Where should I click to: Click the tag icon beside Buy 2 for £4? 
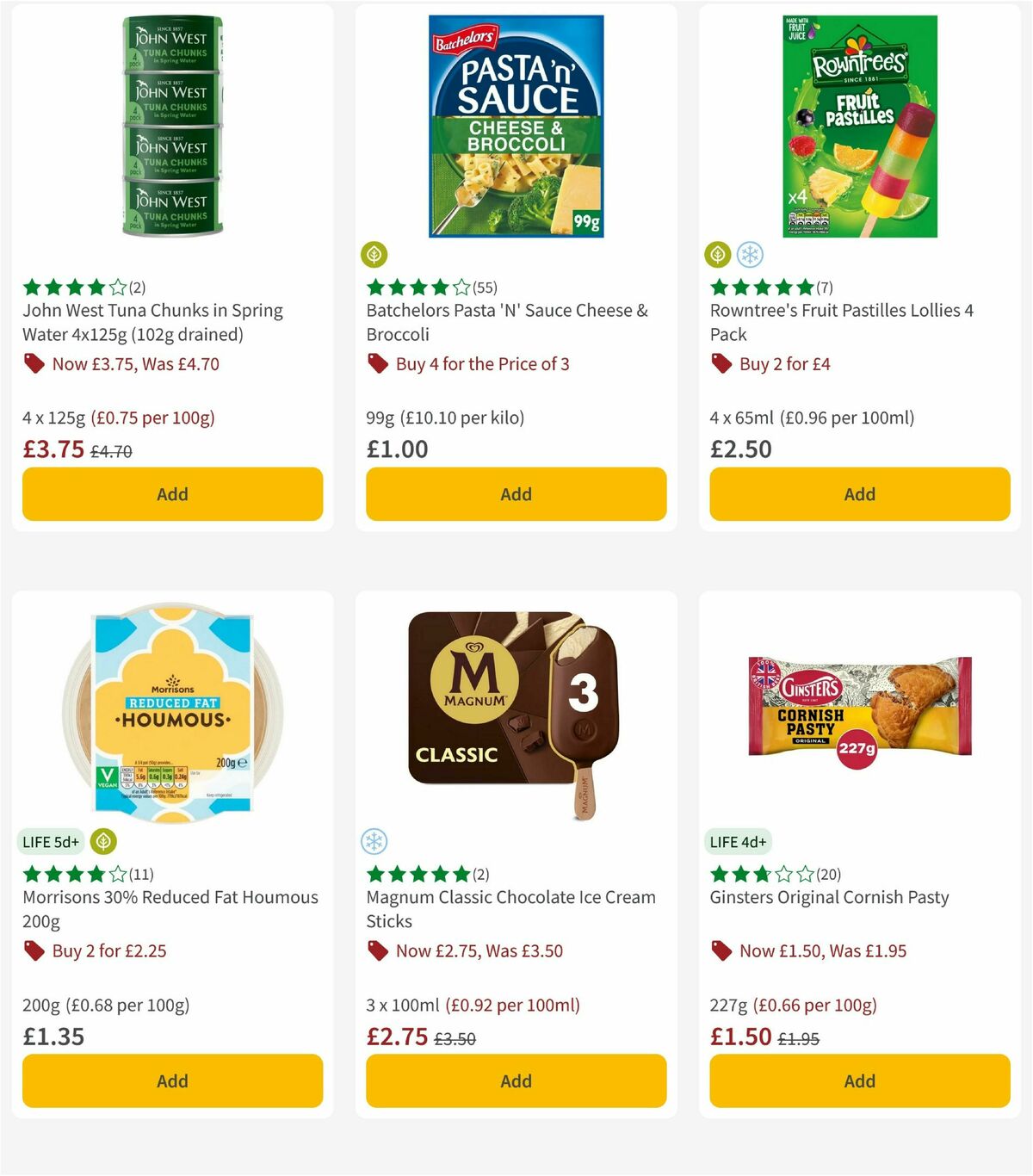coord(721,364)
